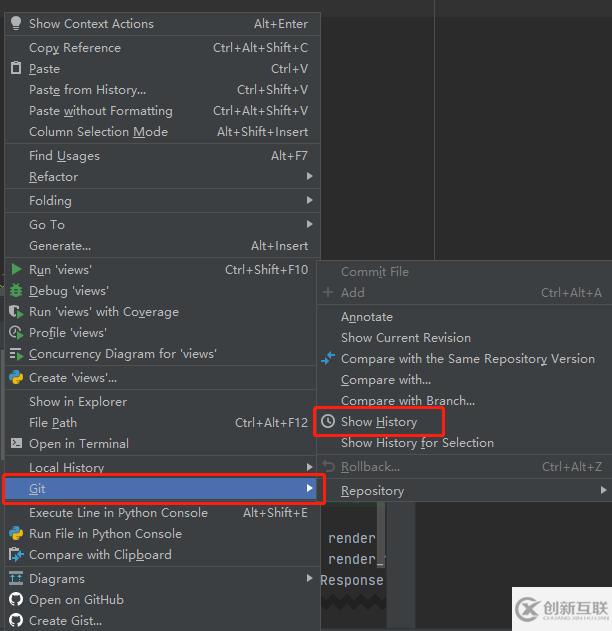
Task: Click the Compare with Clipboard icon
Action: tap(16, 555)
